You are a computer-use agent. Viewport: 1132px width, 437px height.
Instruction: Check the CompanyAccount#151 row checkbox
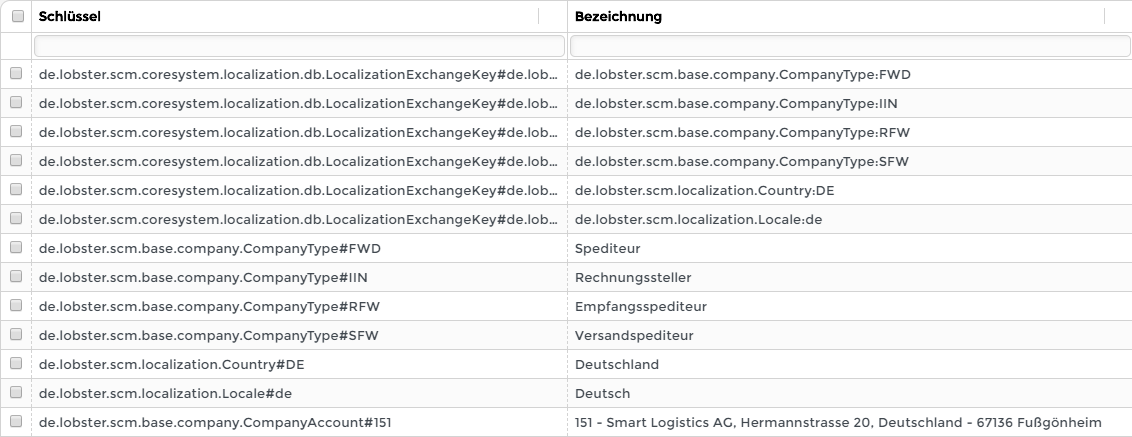[16, 422]
